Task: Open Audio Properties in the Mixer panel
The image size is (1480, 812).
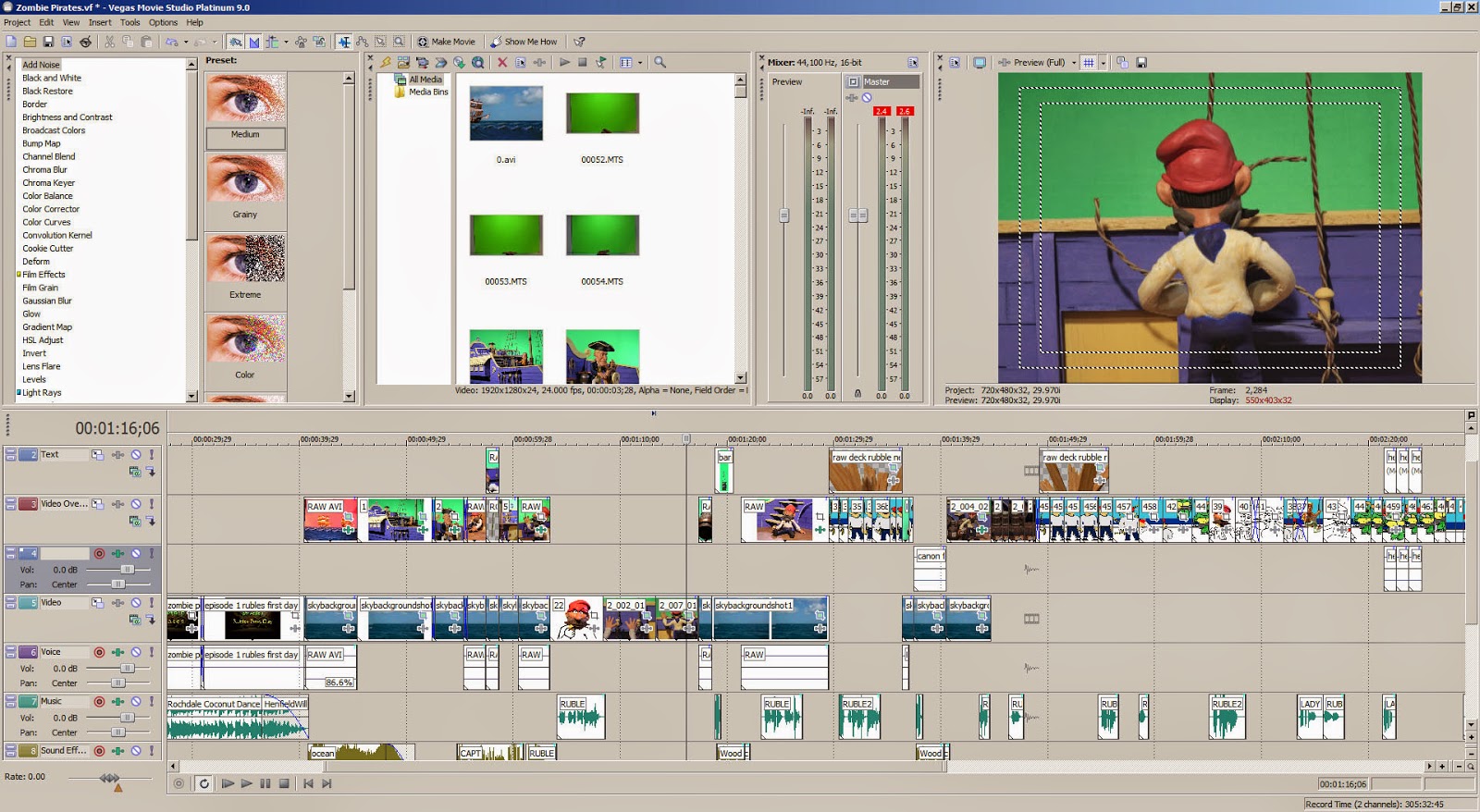Action: click(913, 63)
